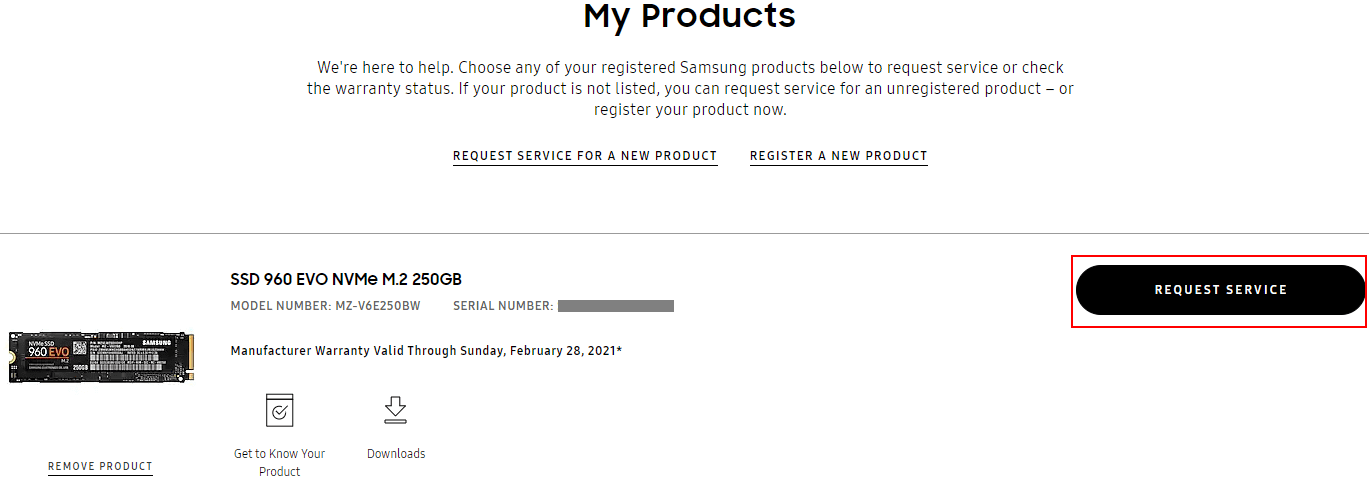This screenshot has width=1369, height=481.
Task: Follow the Register a New Product link
Action: (839, 156)
